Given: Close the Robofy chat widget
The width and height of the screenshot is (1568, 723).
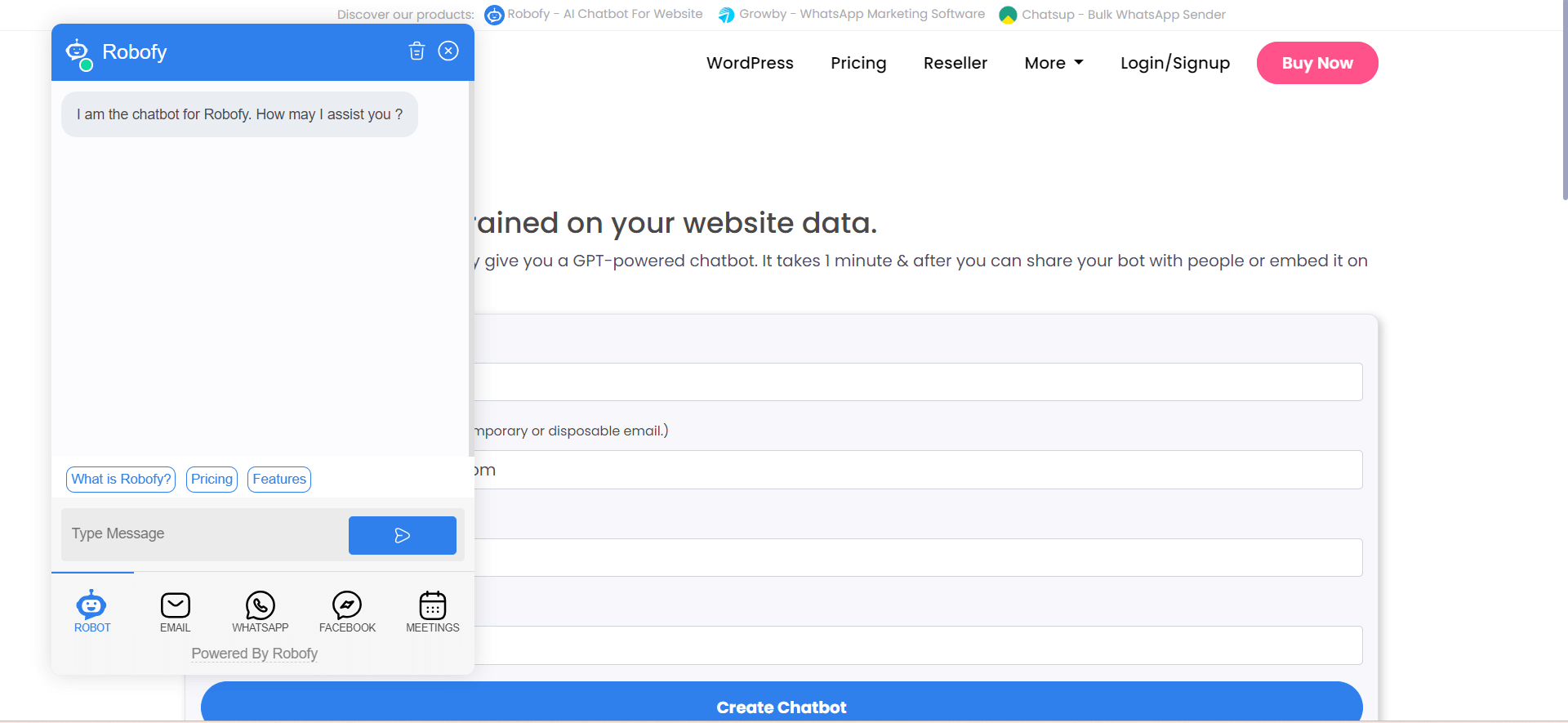Looking at the screenshot, I should point(448,51).
